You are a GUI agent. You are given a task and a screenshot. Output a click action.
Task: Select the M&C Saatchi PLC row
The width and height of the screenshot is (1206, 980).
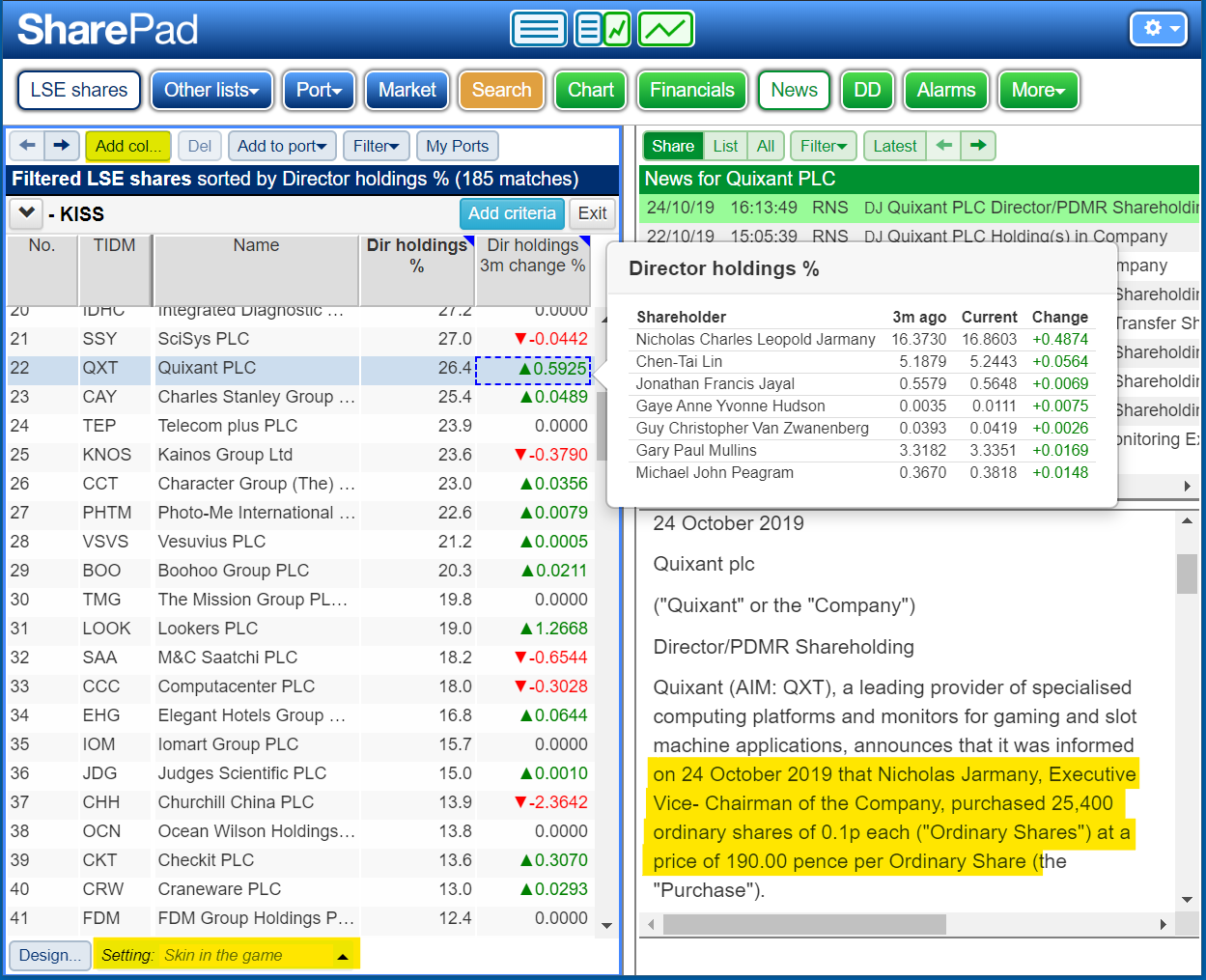click(299, 658)
